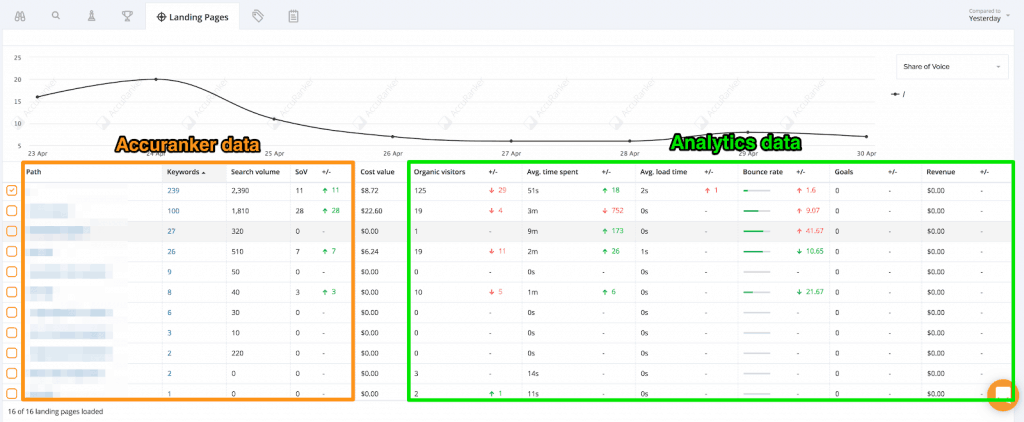Open the clipboard notes icon tab
Viewport: 1024px width, 422px height.
293,16
